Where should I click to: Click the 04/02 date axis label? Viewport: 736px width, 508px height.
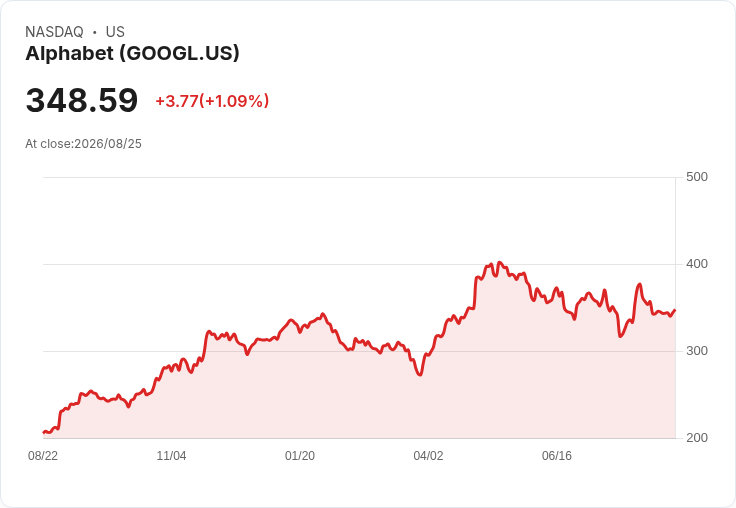coord(428,456)
